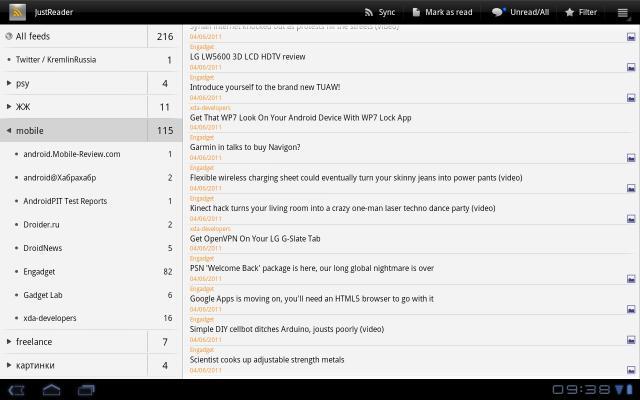Sync feeds with the Sync button
640x400 pixels.
(380, 12)
